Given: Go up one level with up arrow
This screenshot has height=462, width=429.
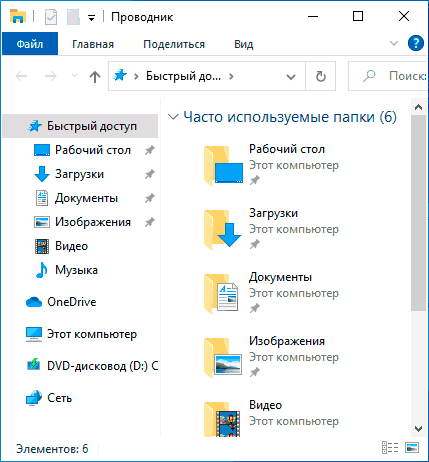Looking at the screenshot, I should pyautogui.click(x=95, y=76).
